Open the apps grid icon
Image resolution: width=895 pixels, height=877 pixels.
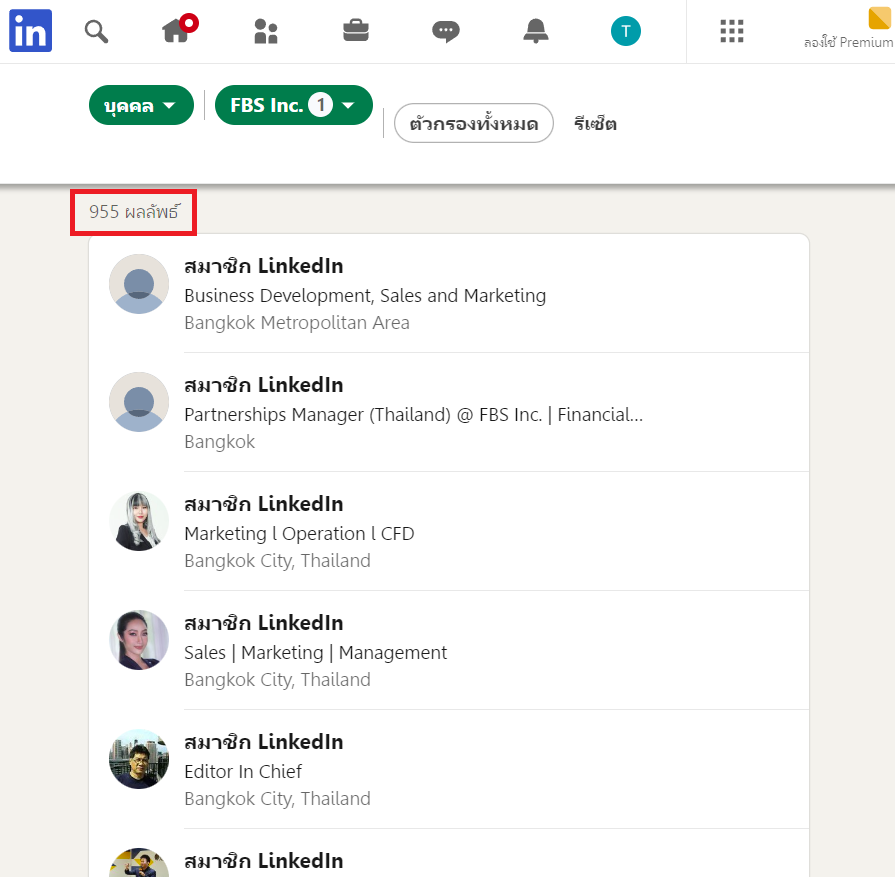tap(732, 31)
